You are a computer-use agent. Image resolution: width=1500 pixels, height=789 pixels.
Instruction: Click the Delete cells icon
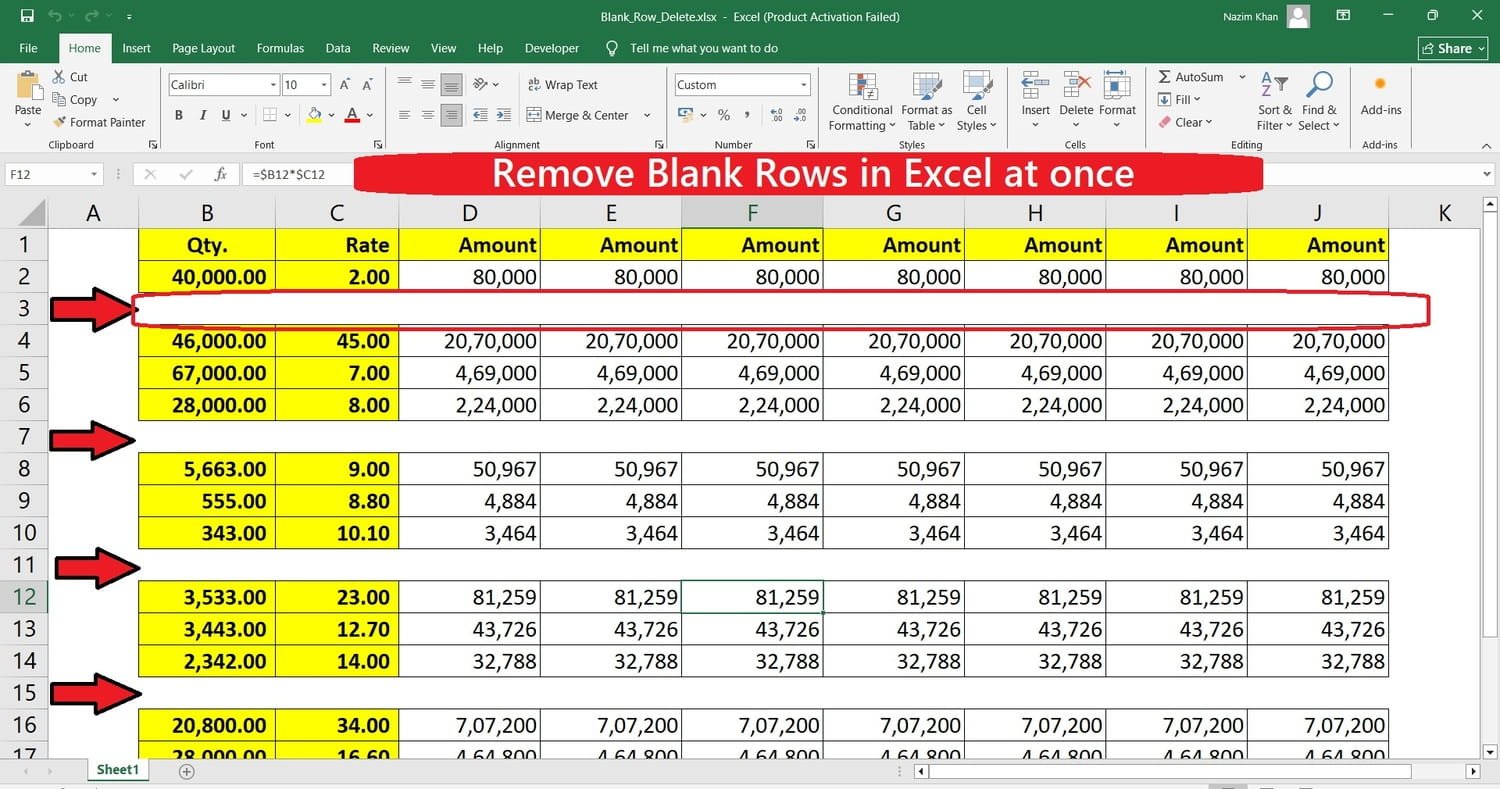[1076, 86]
